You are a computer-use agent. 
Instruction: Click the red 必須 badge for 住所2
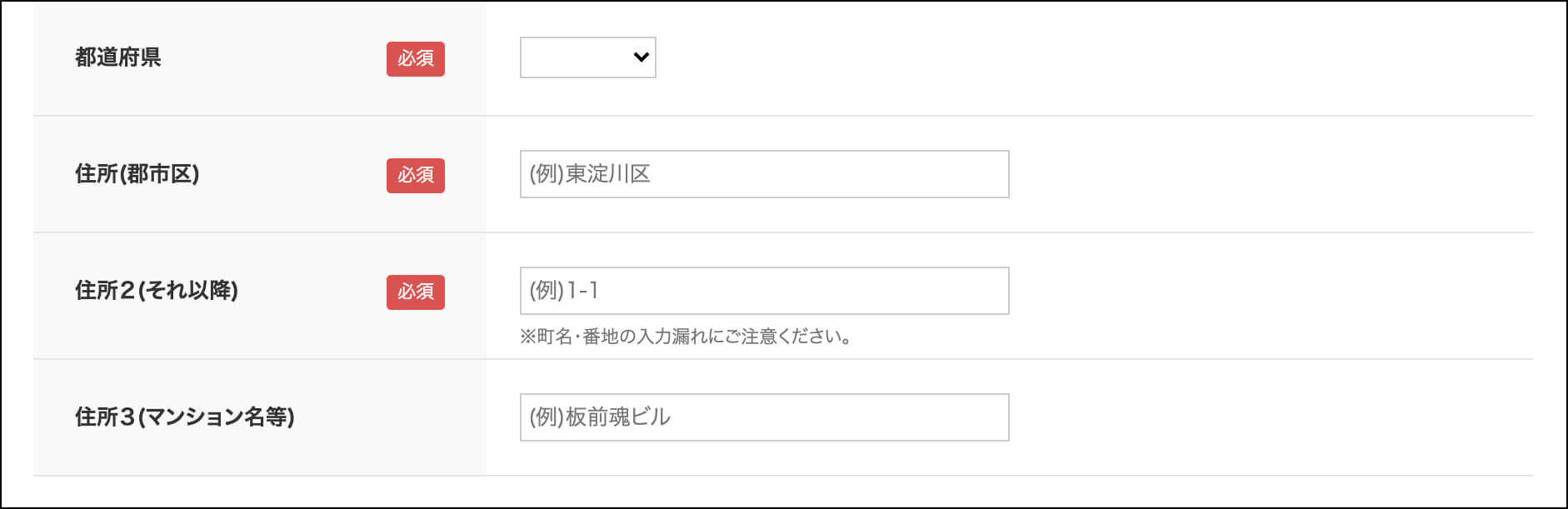click(x=416, y=292)
